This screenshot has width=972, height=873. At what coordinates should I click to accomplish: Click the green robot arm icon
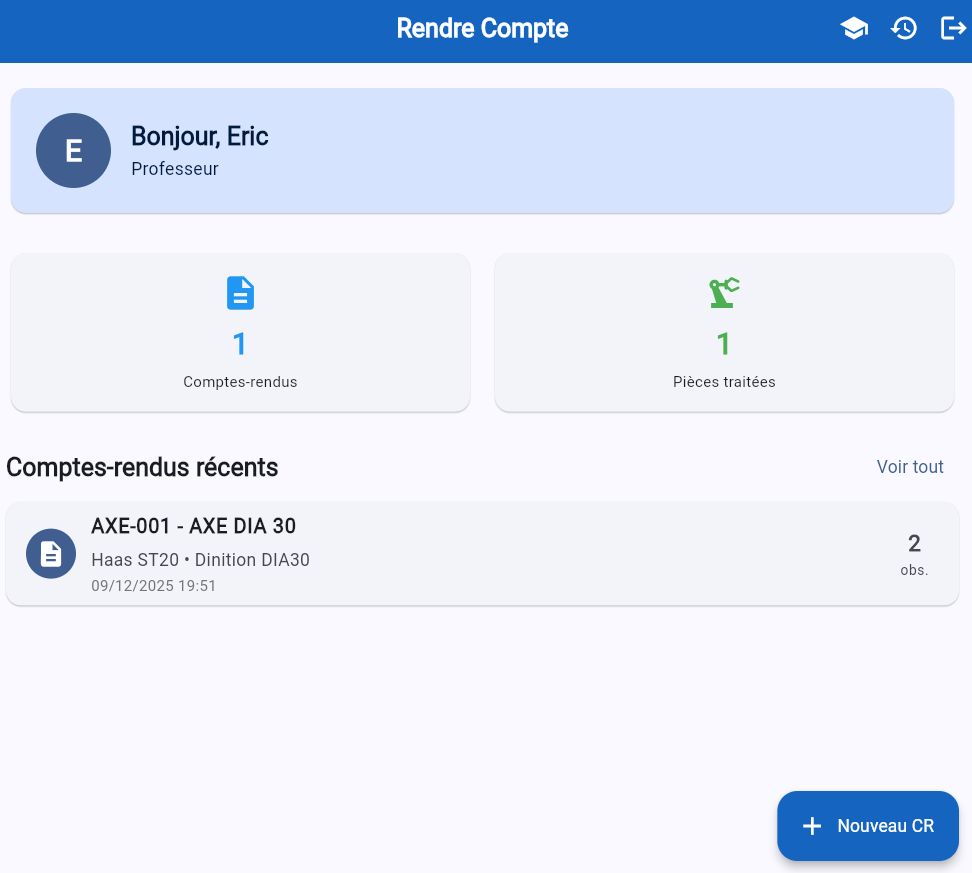pyautogui.click(x=724, y=293)
